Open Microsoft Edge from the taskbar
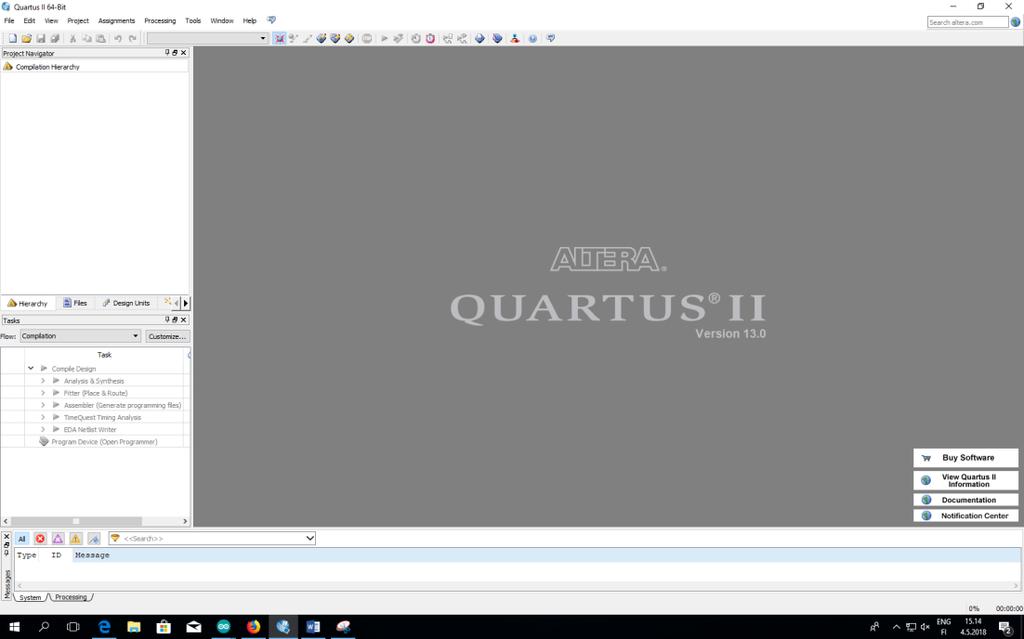The image size is (1024, 639). pyautogui.click(x=104, y=627)
